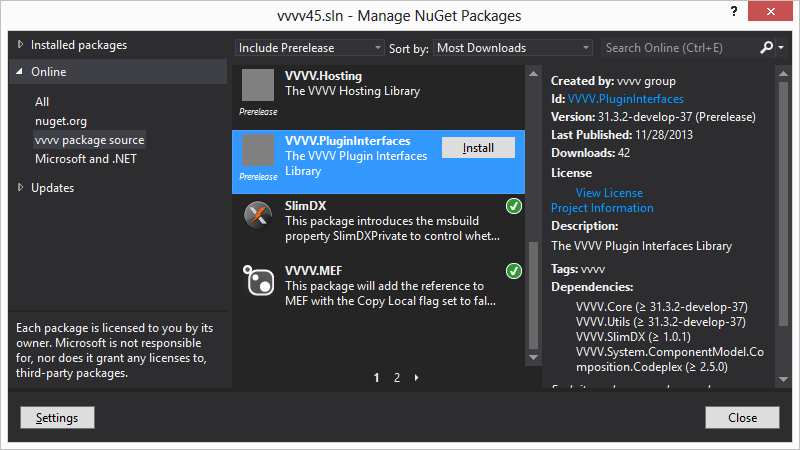This screenshot has height=450, width=800.
Task: Click the package list scrollbar thumb
Action: coord(534,296)
